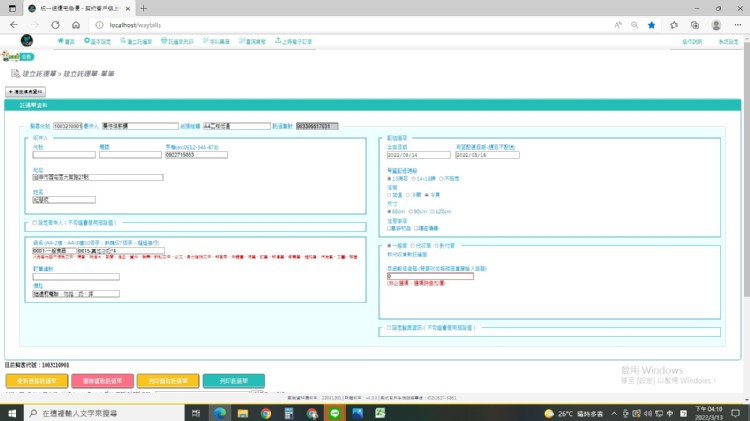The width and height of the screenshot is (750, 421).
Task: Open Task View on taskbar
Action: tap(196, 413)
